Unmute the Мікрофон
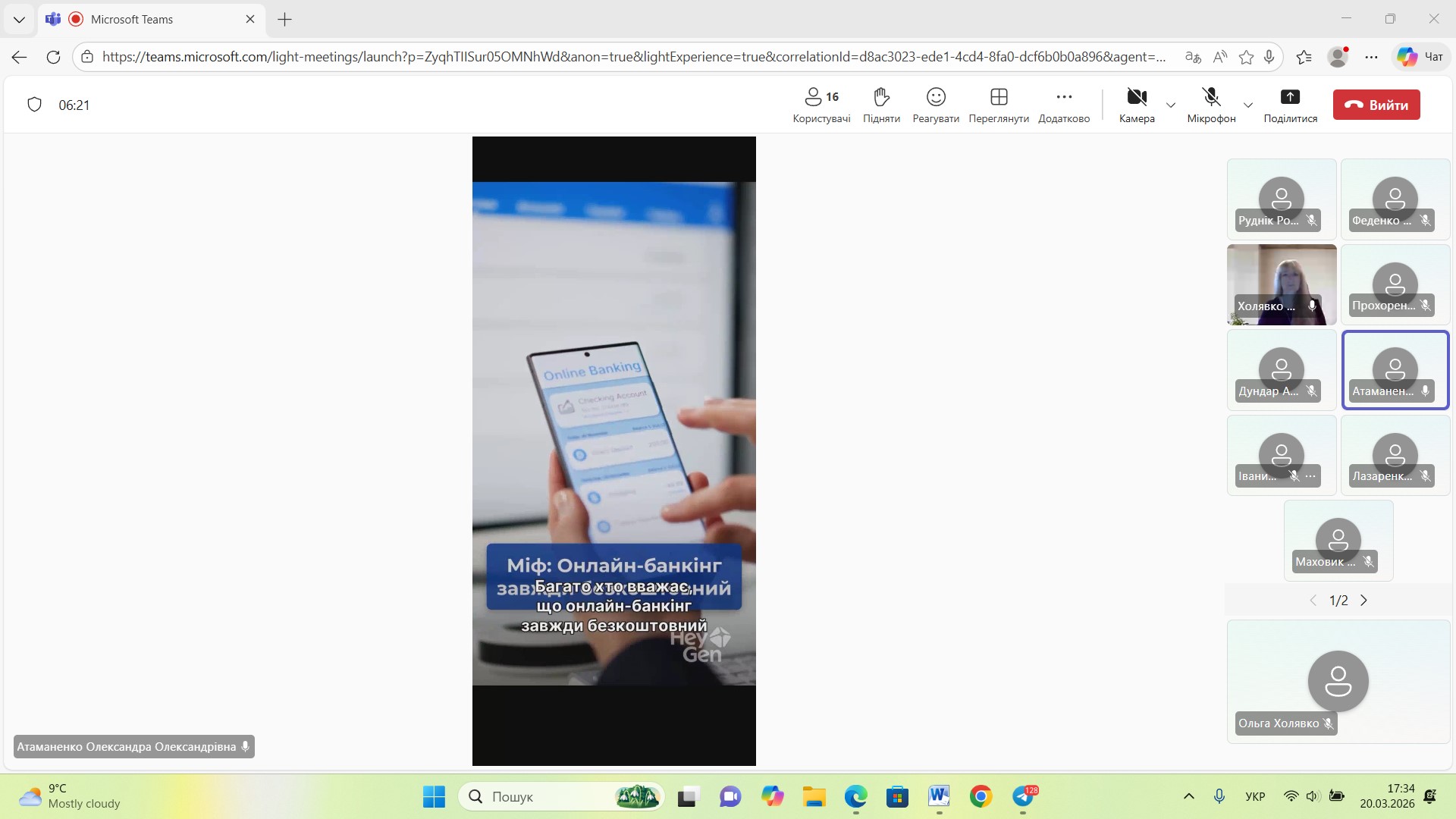 point(1210,105)
